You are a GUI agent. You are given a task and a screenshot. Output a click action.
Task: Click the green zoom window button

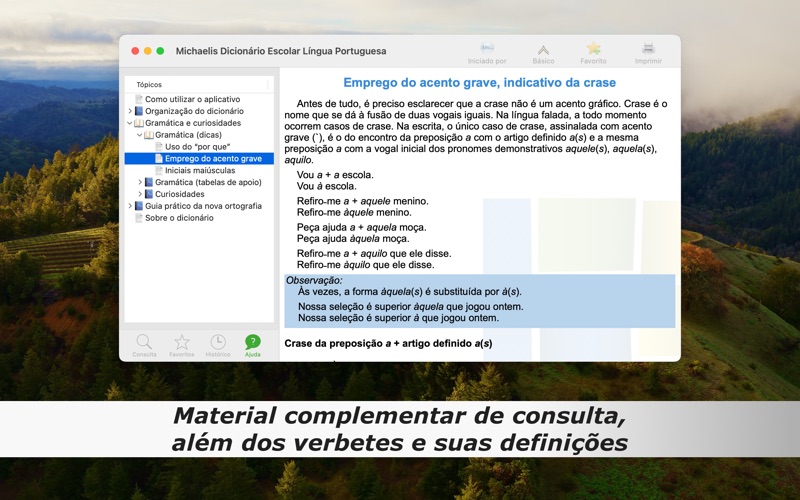pyautogui.click(x=160, y=51)
